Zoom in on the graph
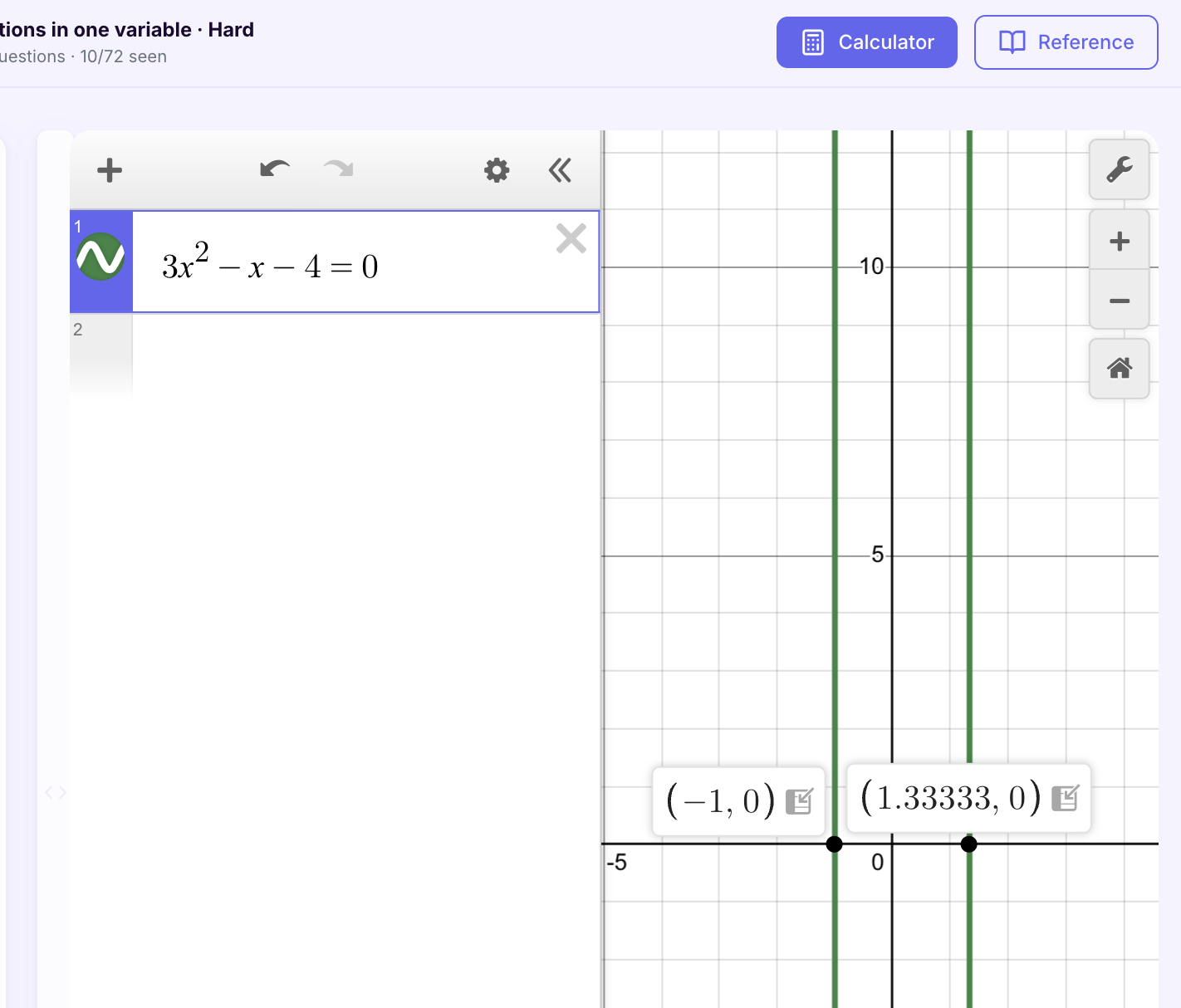This screenshot has height=1008, width=1181. coord(1119,239)
